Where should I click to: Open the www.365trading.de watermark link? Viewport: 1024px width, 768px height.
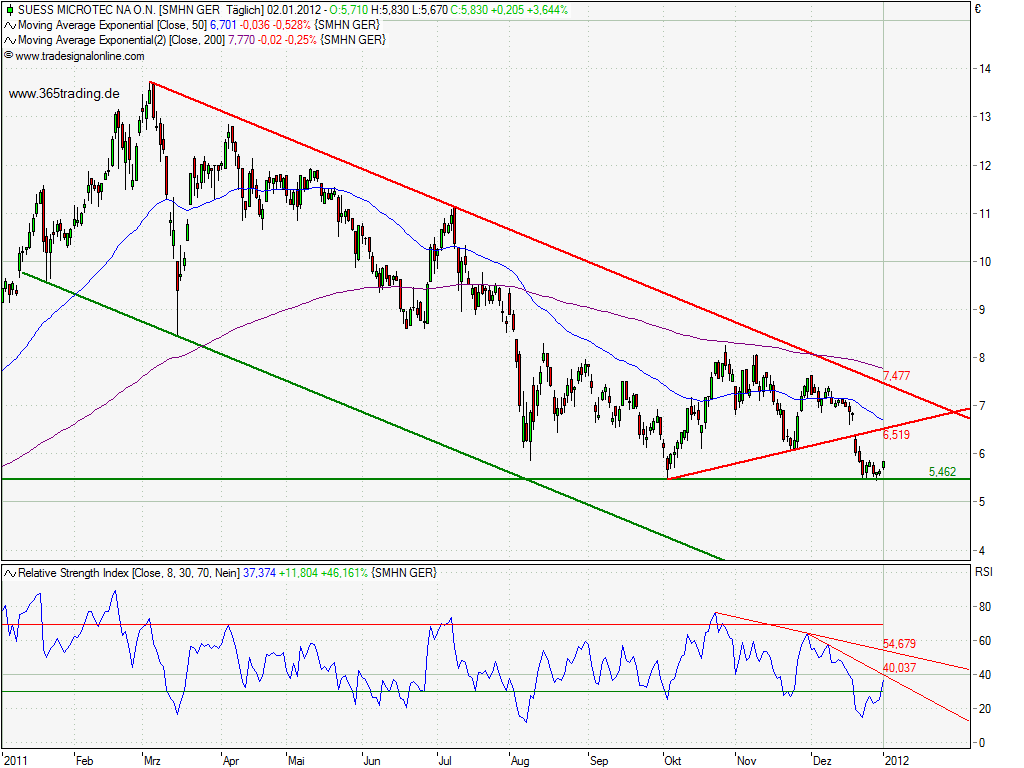[65, 93]
